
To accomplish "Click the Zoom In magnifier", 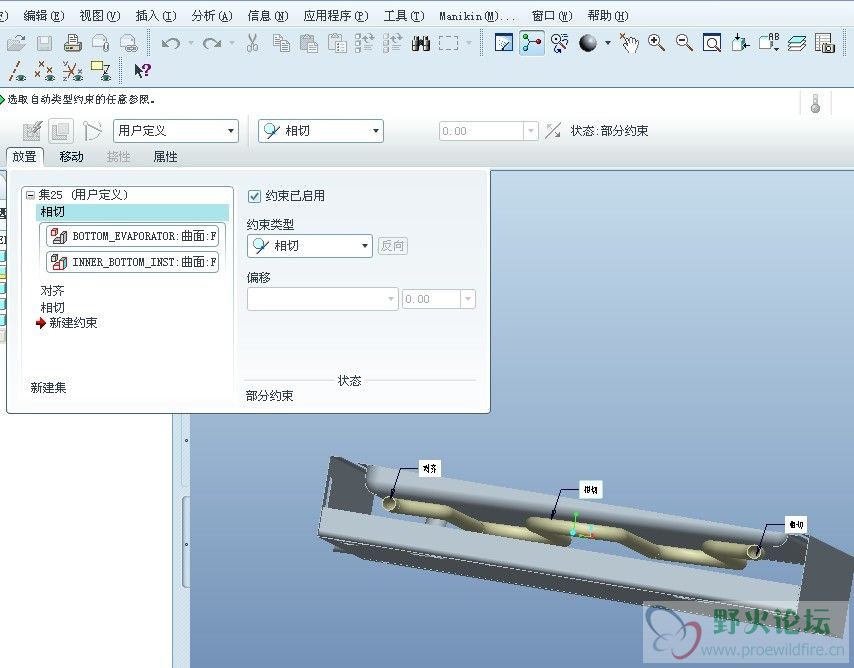I will tap(656, 43).
